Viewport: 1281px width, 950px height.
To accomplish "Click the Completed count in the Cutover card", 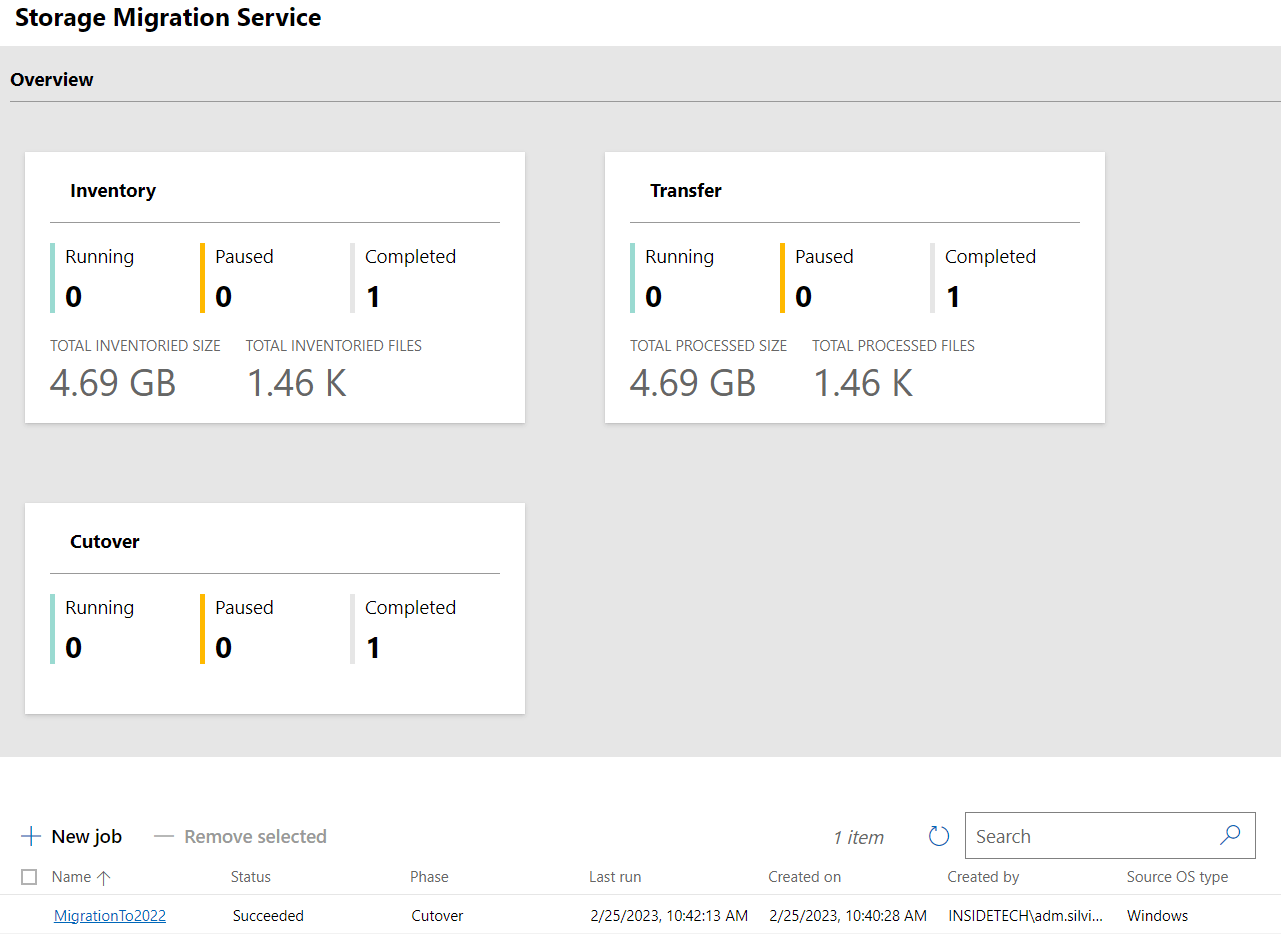I will coord(373,647).
